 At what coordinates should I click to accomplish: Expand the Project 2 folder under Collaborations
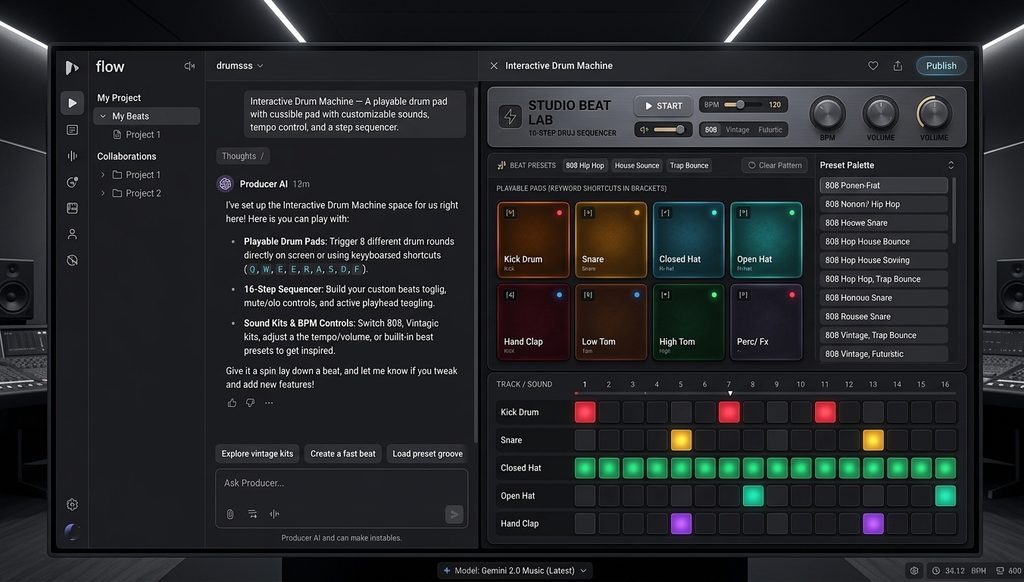[x=103, y=193]
